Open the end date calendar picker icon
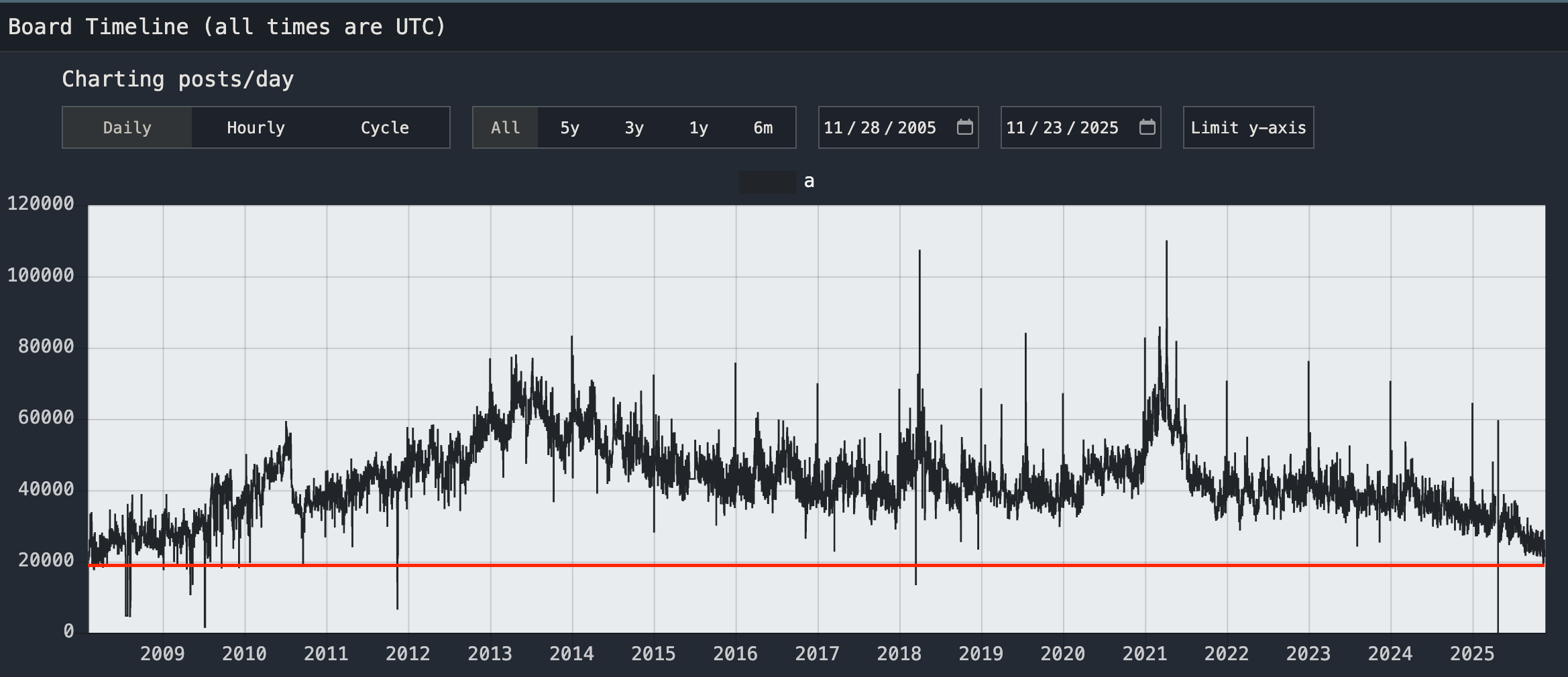This screenshot has height=677, width=1568. [1147, 127]
